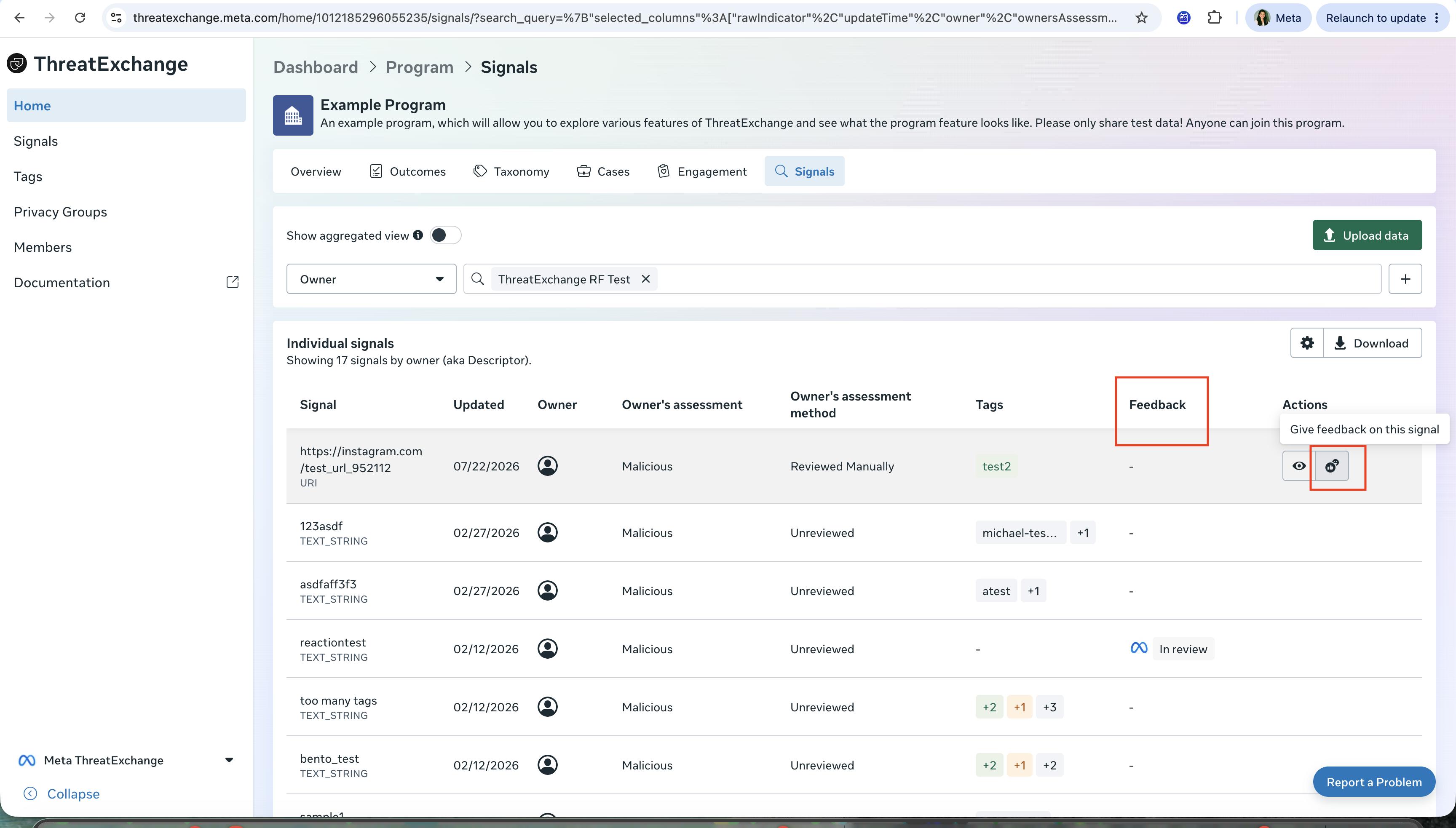
Task: Open Home in the sidebar
Action: pos(126,105)
